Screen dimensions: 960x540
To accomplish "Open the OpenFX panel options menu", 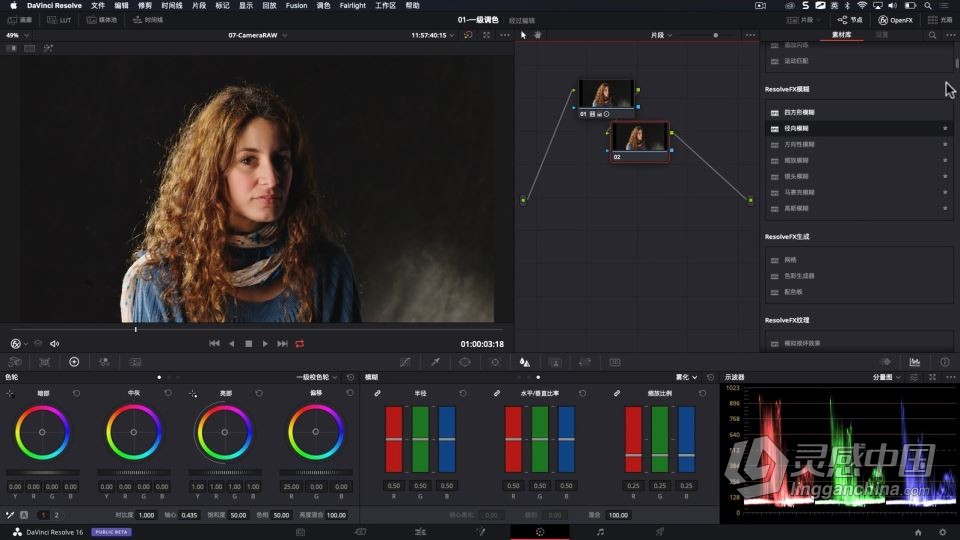I will click(950, 35).
